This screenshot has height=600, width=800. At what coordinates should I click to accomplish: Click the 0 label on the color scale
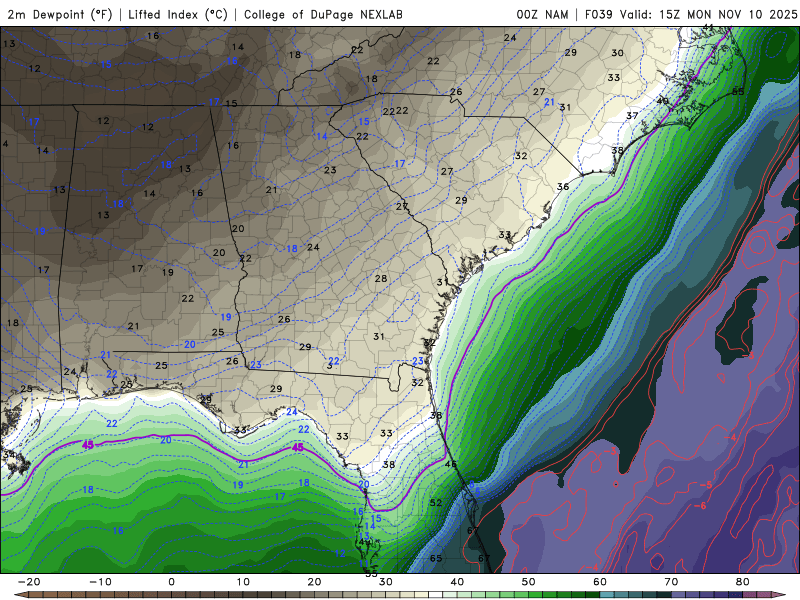pyautogui.click(x=171, y=582)
